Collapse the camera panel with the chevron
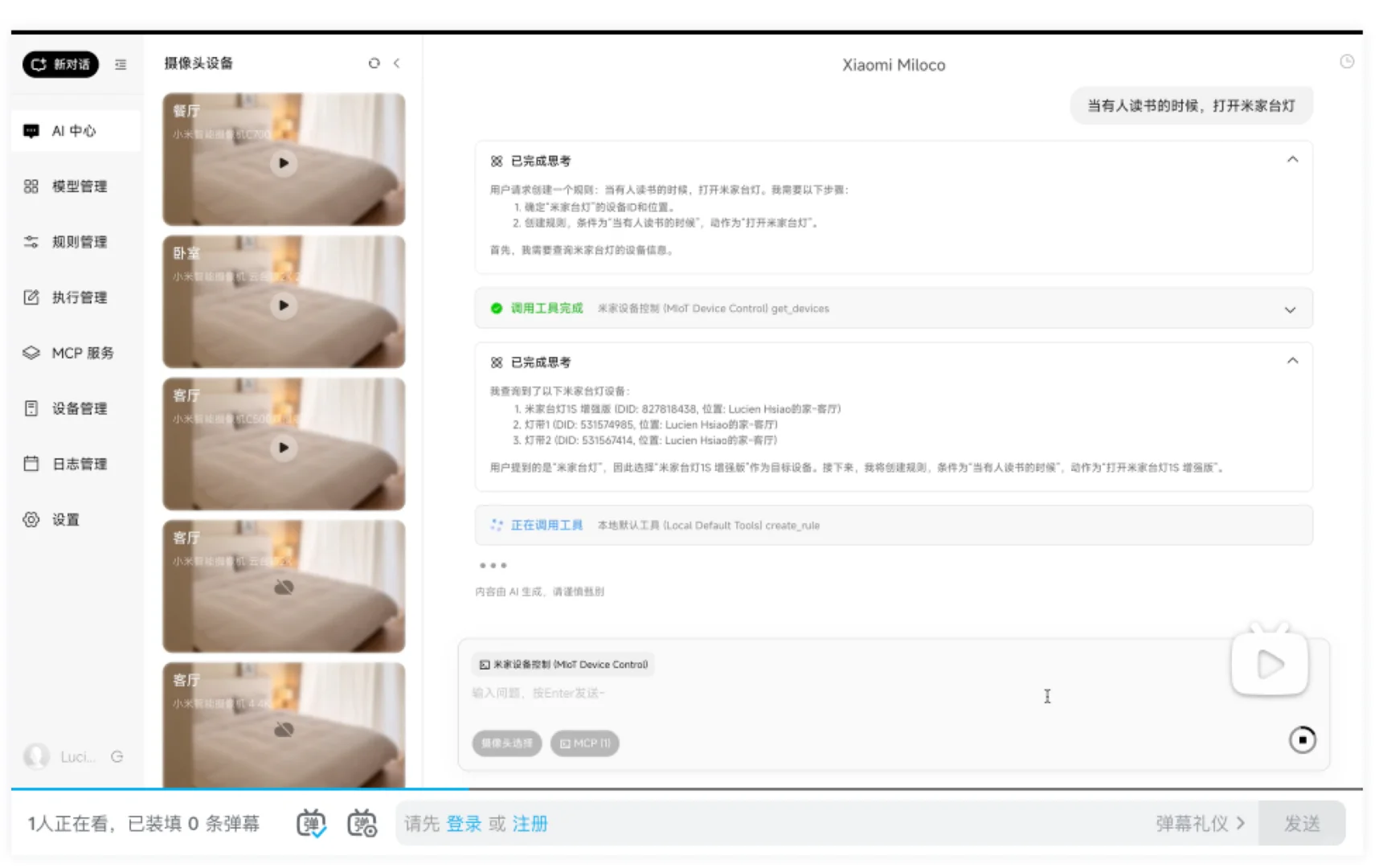 coord(396,63)
